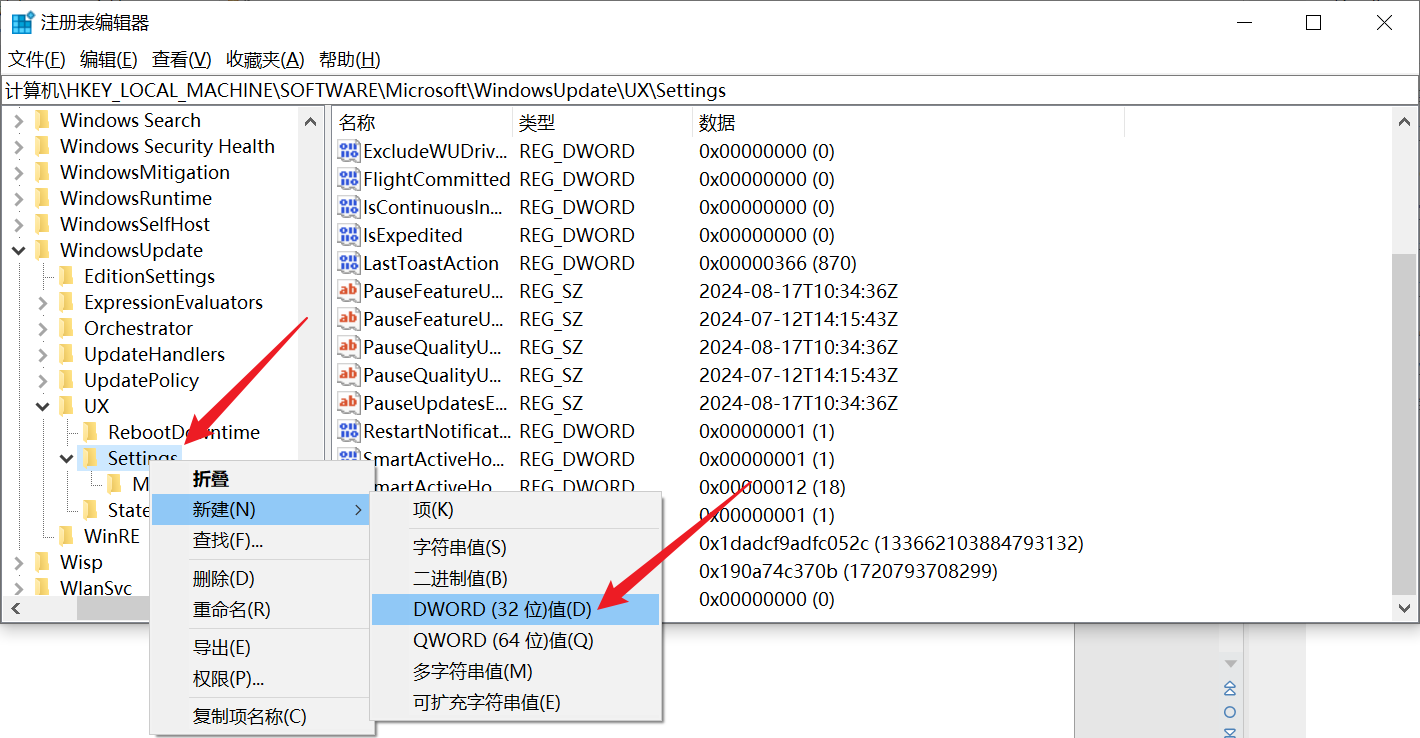This screenshot has width=1420, height=738.
Task: Click the string icon of PauseQualityU... dated 2024-08-17
Action: [348, 348]
